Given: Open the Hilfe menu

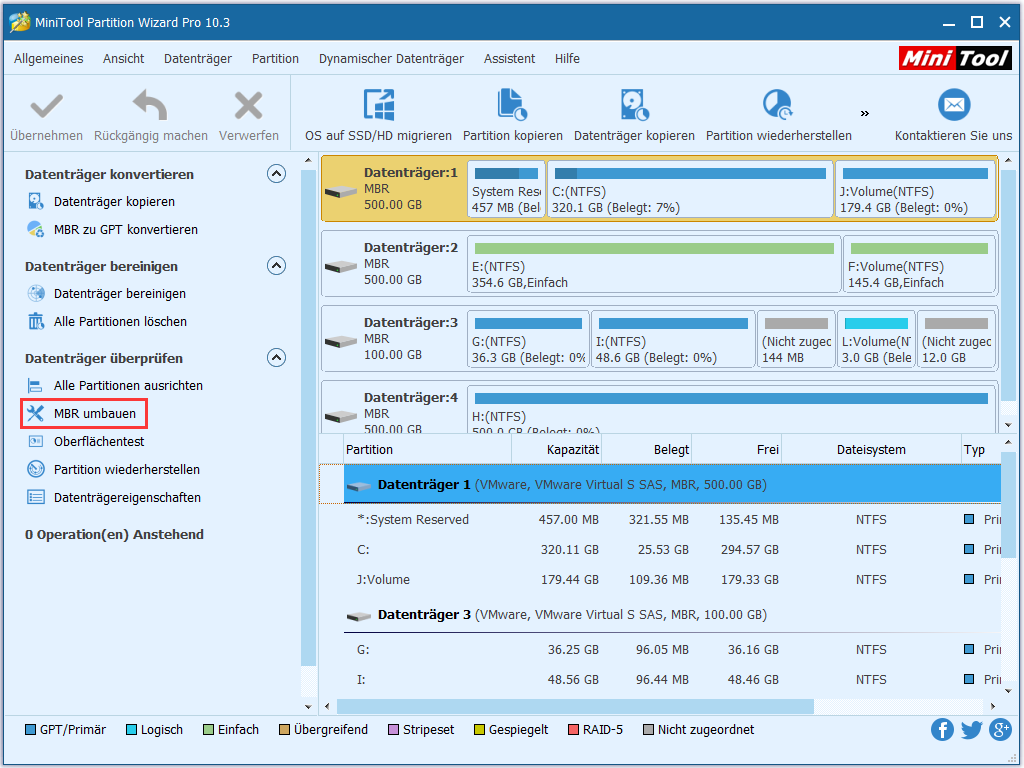Looking at the screenshot, I should (568, 59).
